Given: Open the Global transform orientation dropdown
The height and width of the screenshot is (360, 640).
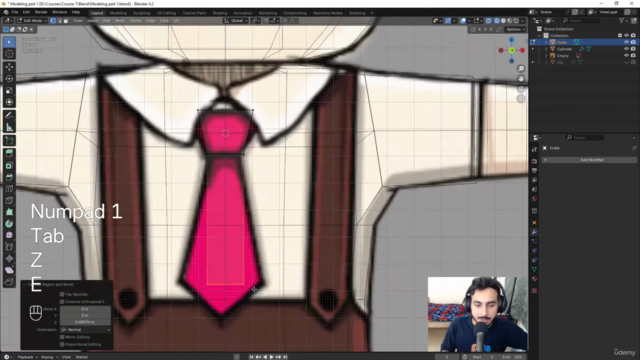Looking at the screenshot, I should click(x=236, y=21).
